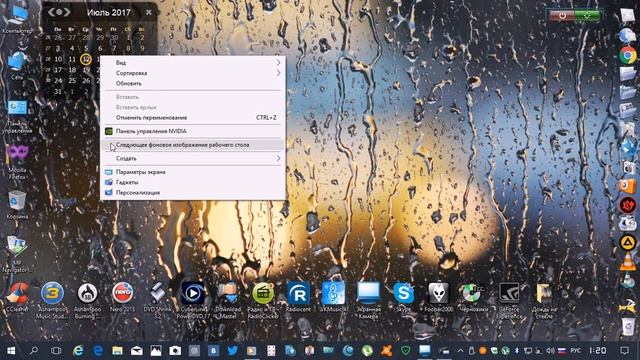Open VKMusic desktop shortcut
The image size is (640, 360).
click(333, 297)
